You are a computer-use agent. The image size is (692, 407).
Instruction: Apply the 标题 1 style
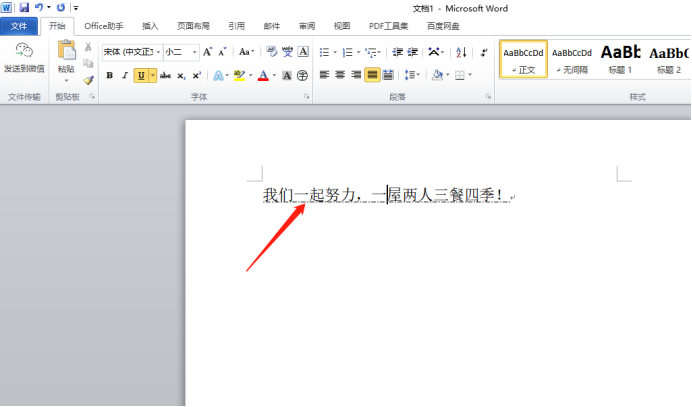click(x=620, y=59)
